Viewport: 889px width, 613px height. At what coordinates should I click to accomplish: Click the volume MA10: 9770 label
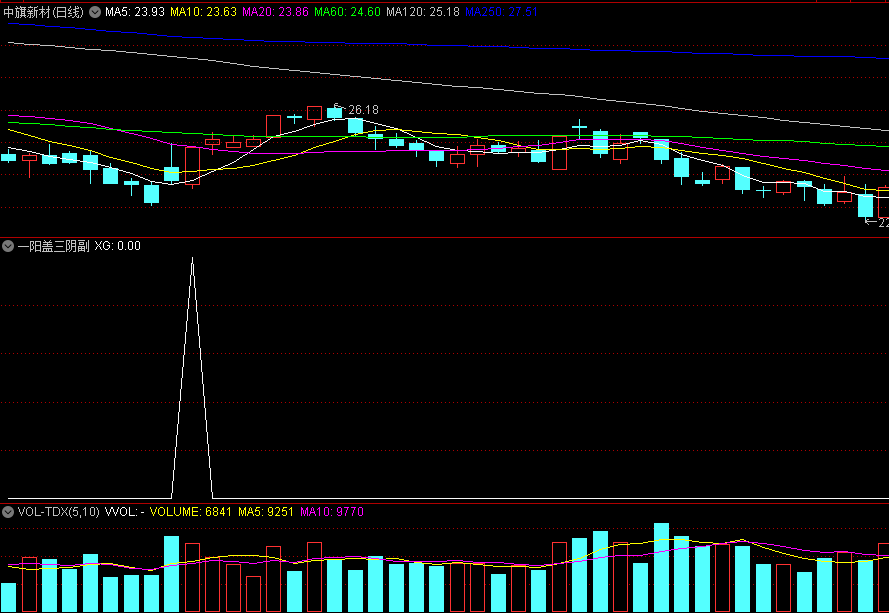[332, 511]
